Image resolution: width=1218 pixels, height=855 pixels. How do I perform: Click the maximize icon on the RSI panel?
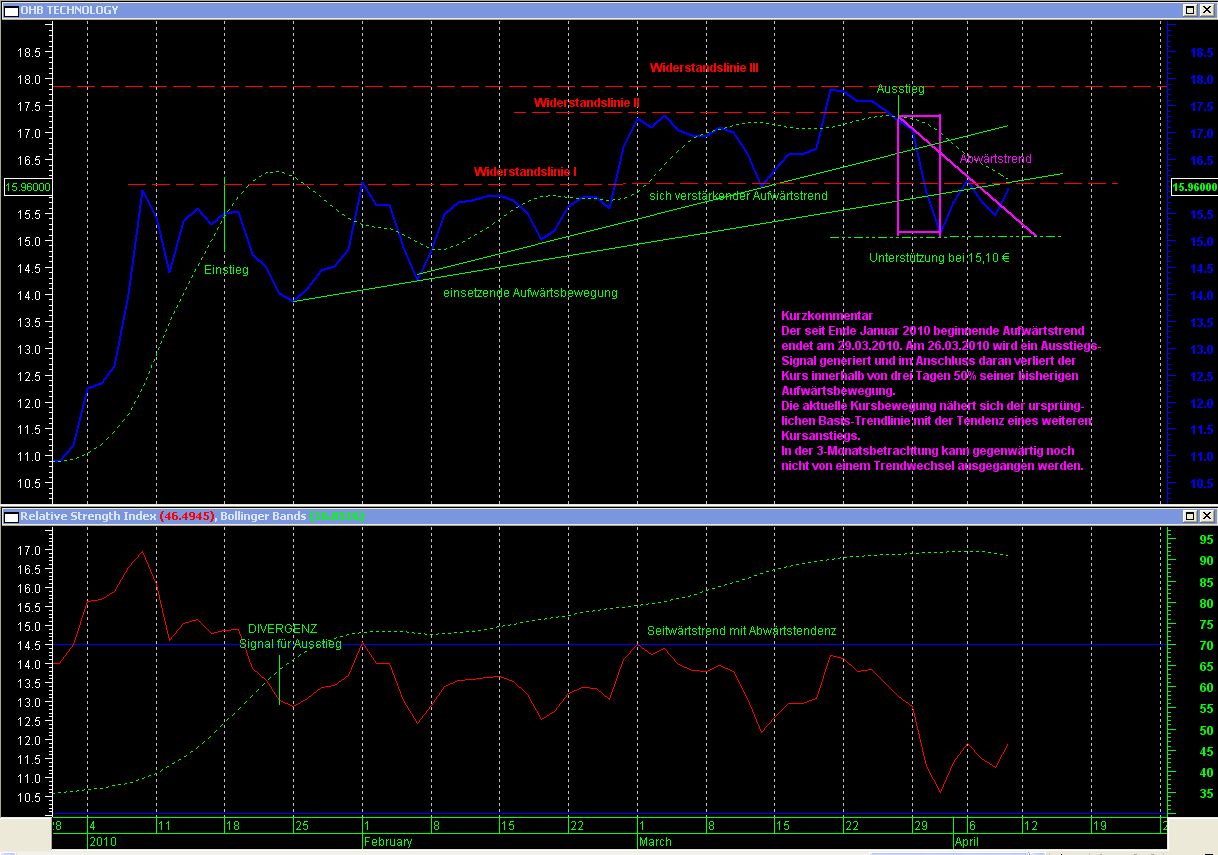1192,517
